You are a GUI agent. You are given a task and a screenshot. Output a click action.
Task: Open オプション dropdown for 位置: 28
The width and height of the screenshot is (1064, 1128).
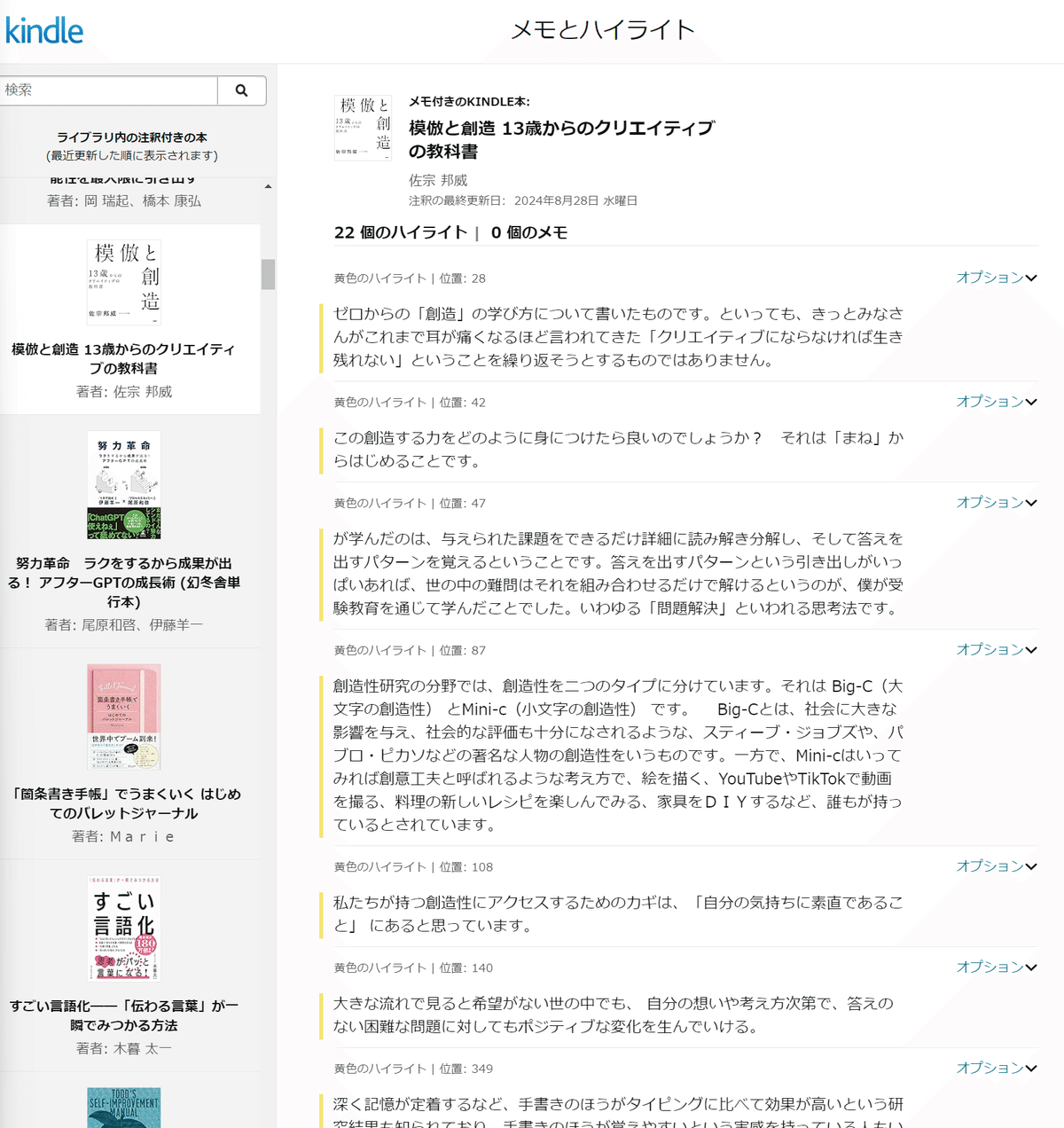[997, 278]
